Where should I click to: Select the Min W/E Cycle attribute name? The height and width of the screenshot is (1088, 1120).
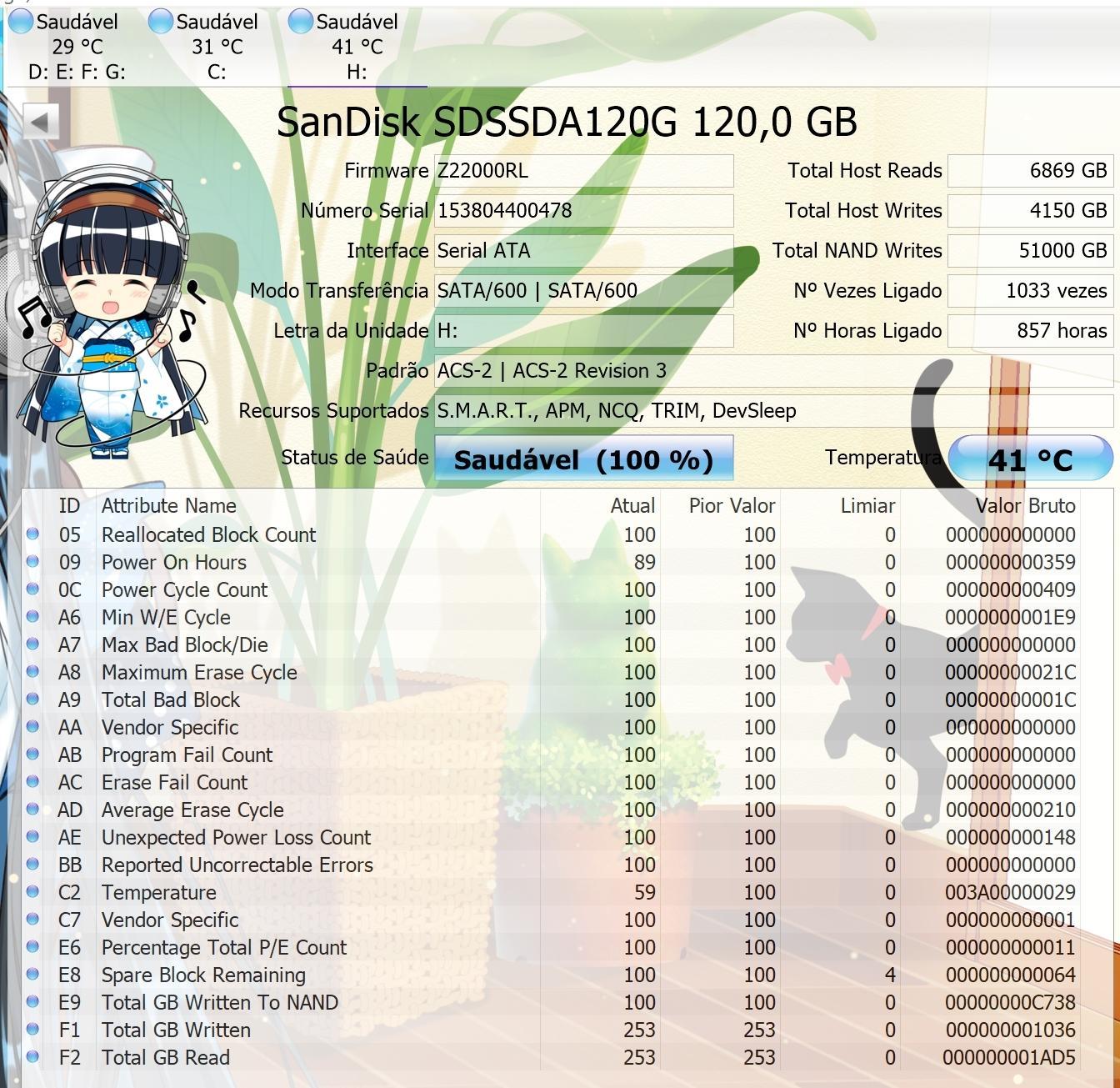(x=166, y=617)
